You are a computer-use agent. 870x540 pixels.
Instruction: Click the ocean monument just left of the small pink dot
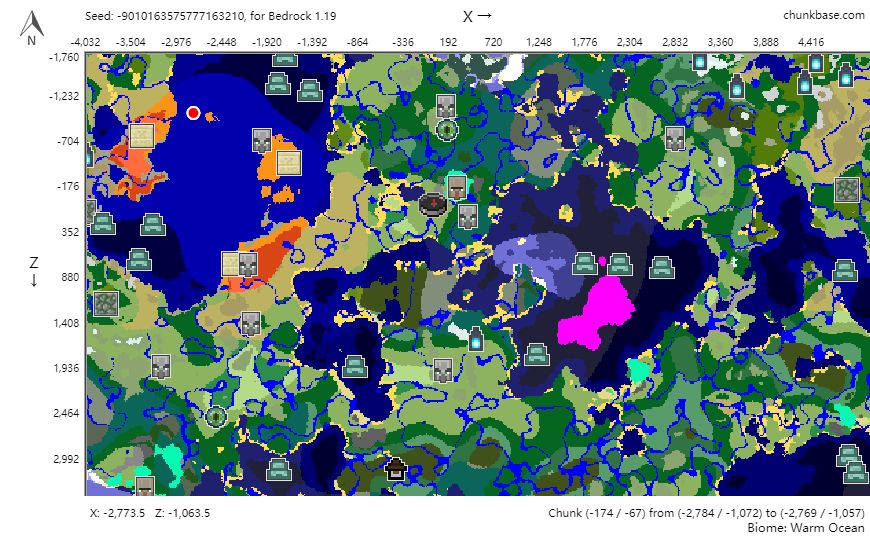click(x=584, y=264)
